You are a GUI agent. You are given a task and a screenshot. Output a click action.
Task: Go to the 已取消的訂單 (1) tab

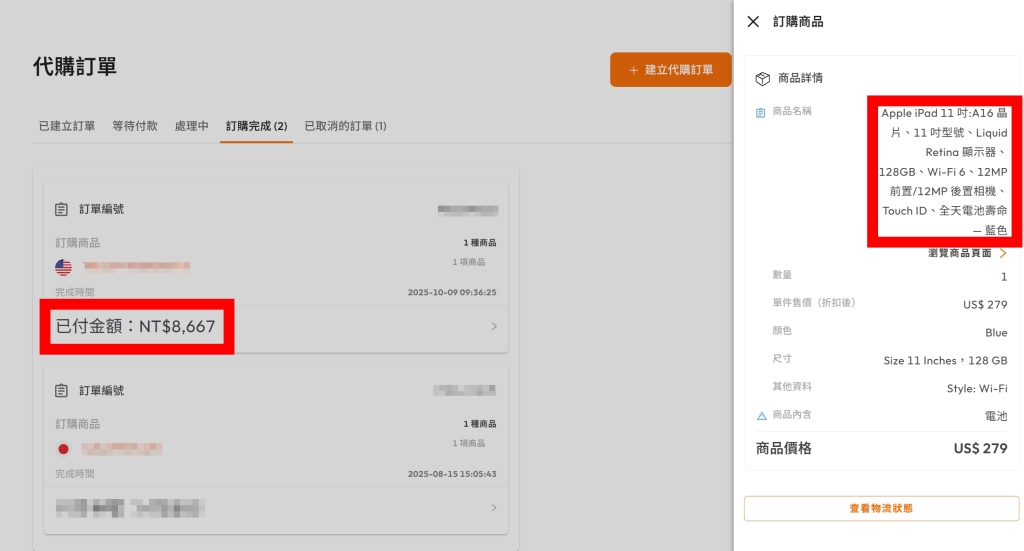tap(345, 126)
